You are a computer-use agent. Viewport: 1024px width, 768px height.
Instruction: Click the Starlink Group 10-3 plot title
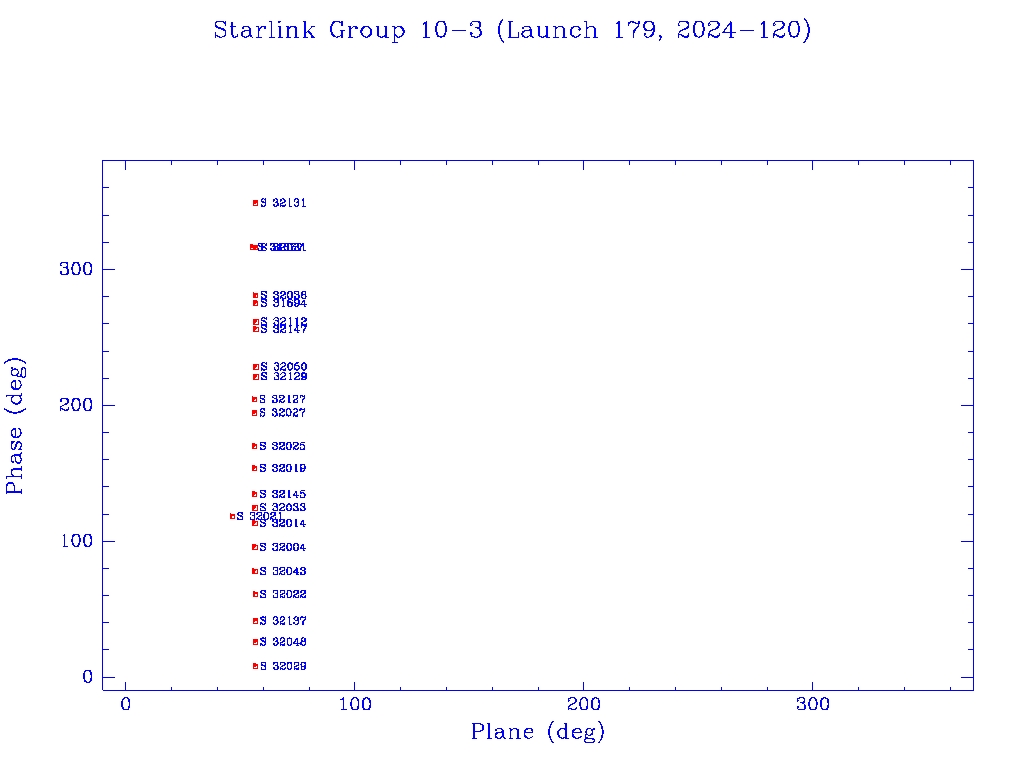pyautogui.click(x=512, y=31)
